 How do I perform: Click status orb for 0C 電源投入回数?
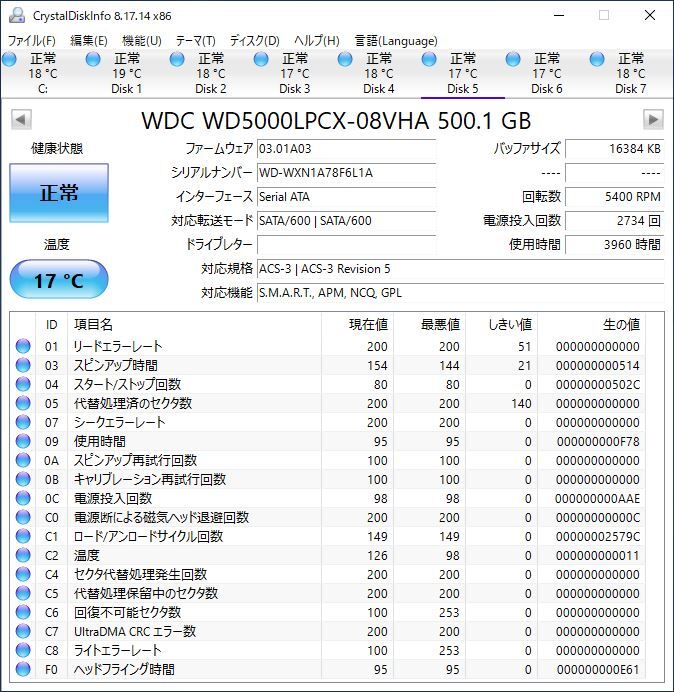coord(23,498)
